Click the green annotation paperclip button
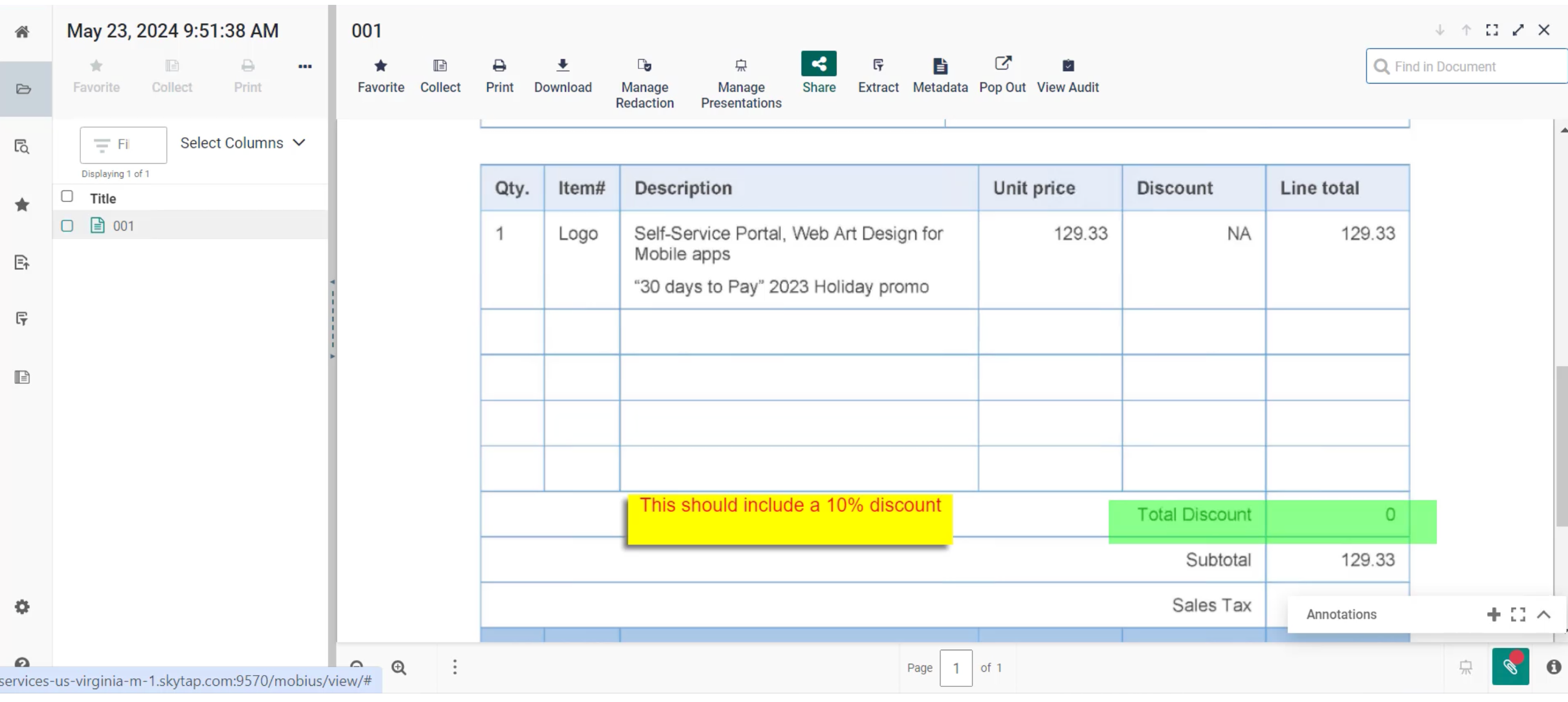The image size is (1568, 702). tap(1510, 666)
